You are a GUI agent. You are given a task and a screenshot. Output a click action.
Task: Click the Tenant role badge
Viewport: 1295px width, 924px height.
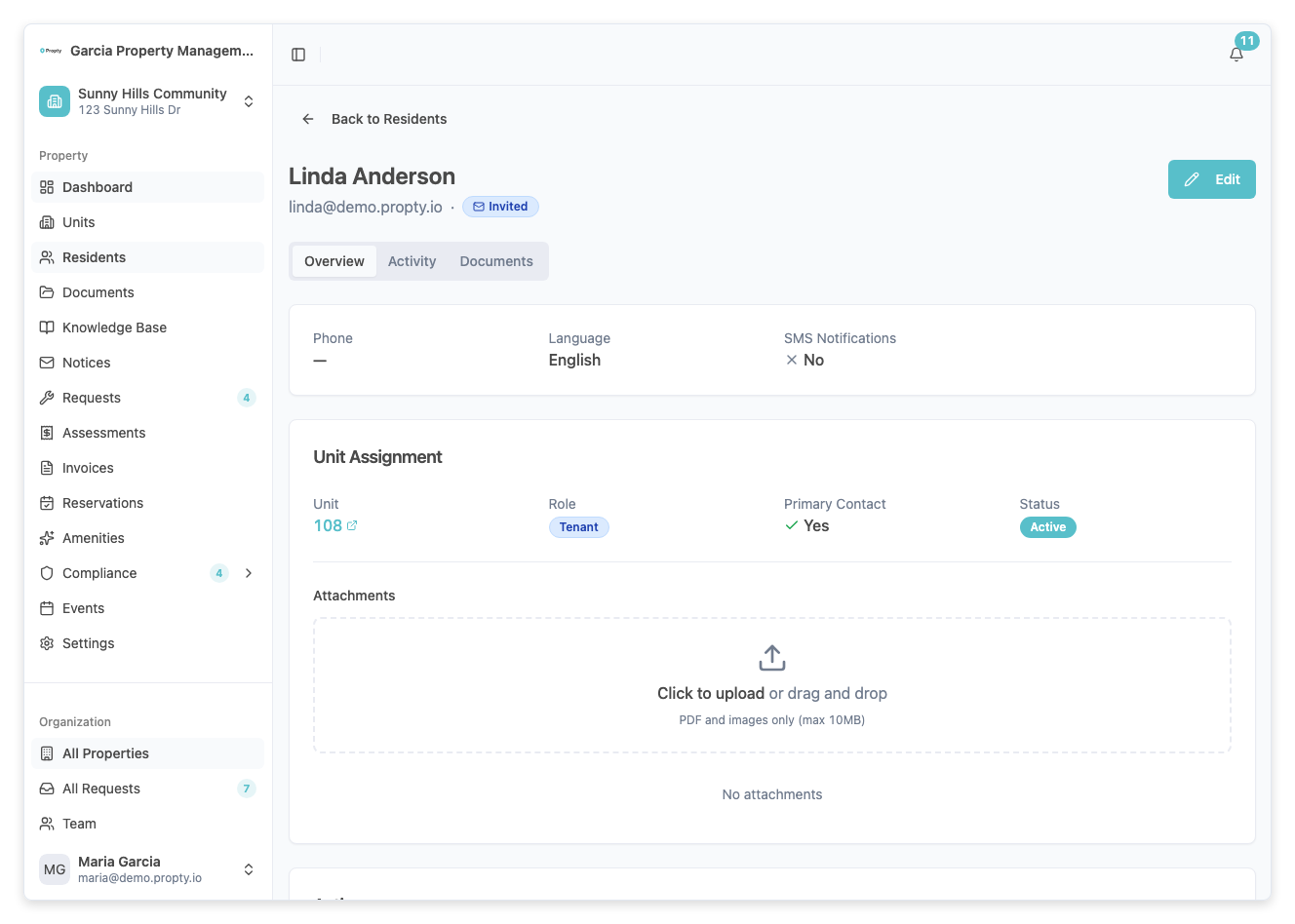point(579,527)
